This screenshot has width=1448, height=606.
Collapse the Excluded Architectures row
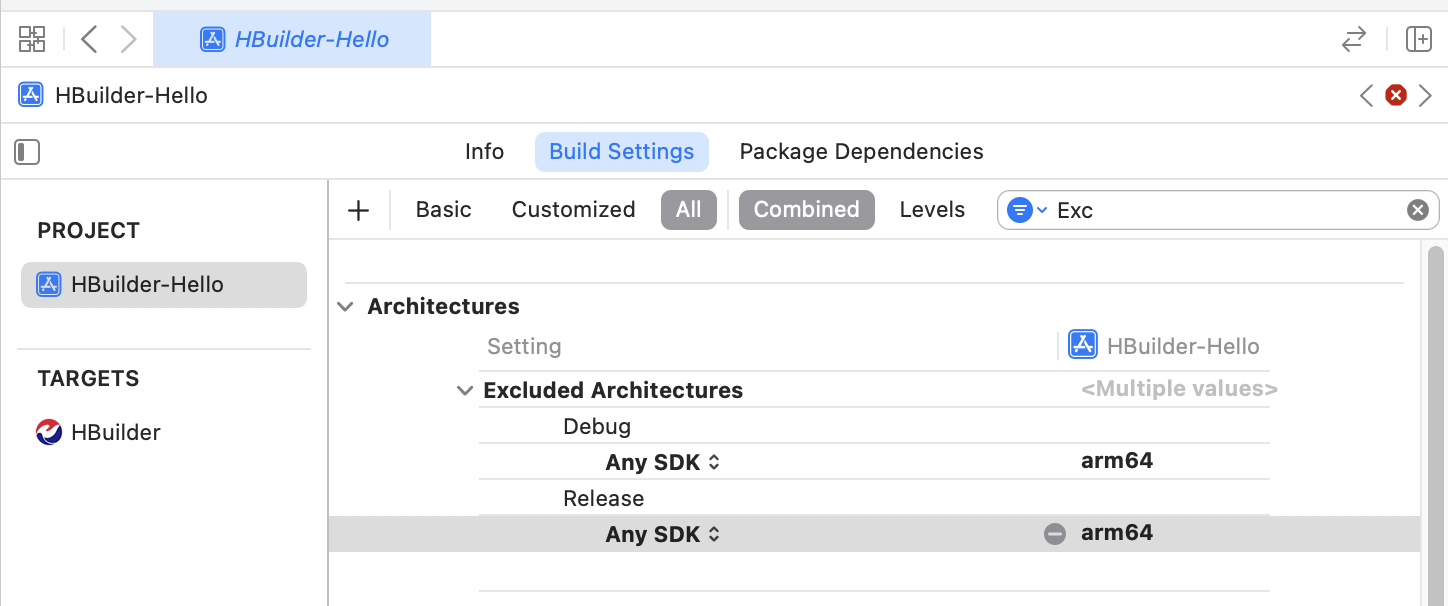coord(464,391)
